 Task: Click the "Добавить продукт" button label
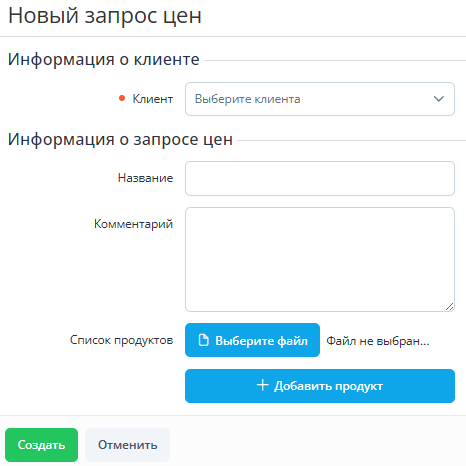click(x=328, y=386)
